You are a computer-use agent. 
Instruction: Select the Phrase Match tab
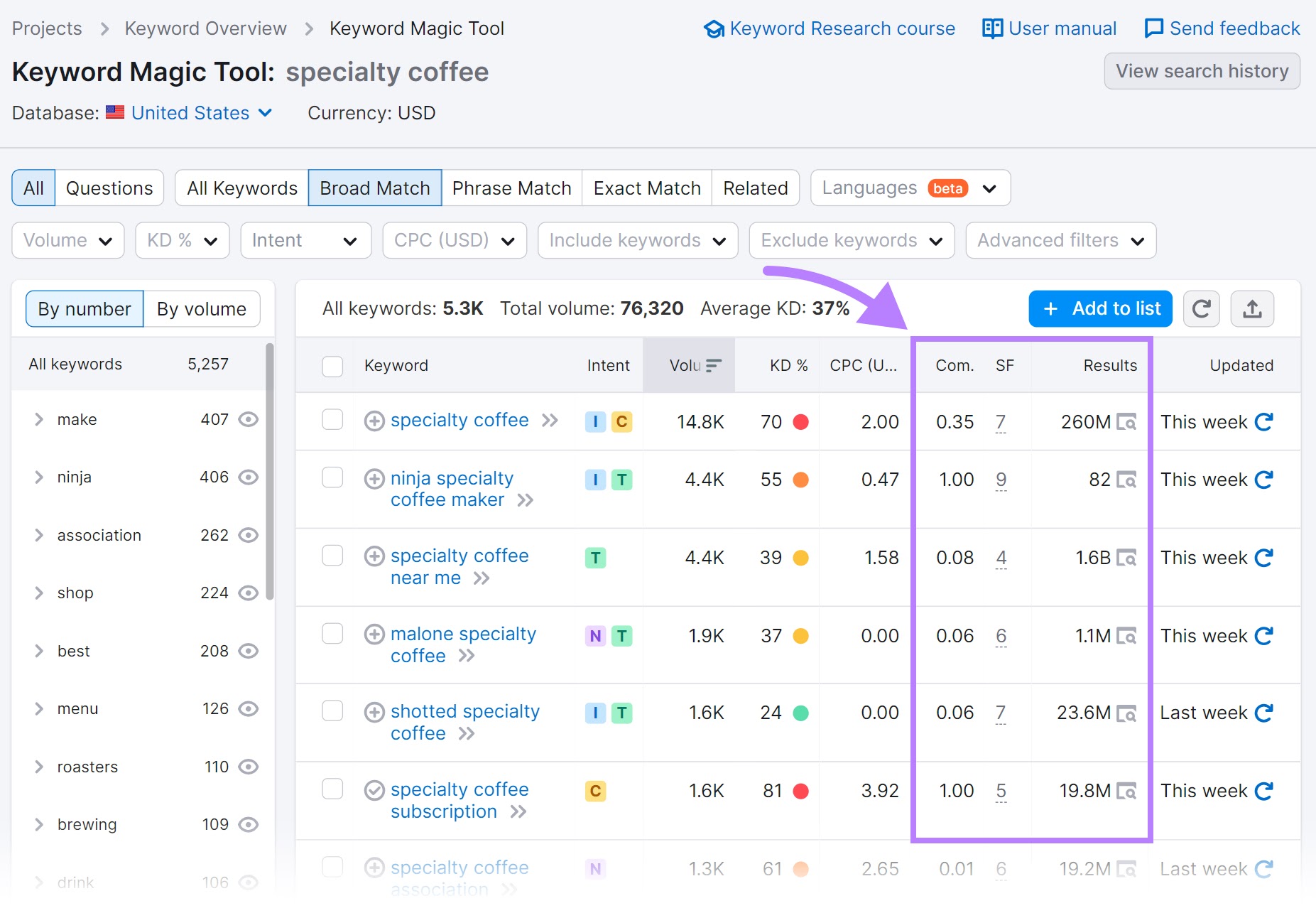pos(512,188)
